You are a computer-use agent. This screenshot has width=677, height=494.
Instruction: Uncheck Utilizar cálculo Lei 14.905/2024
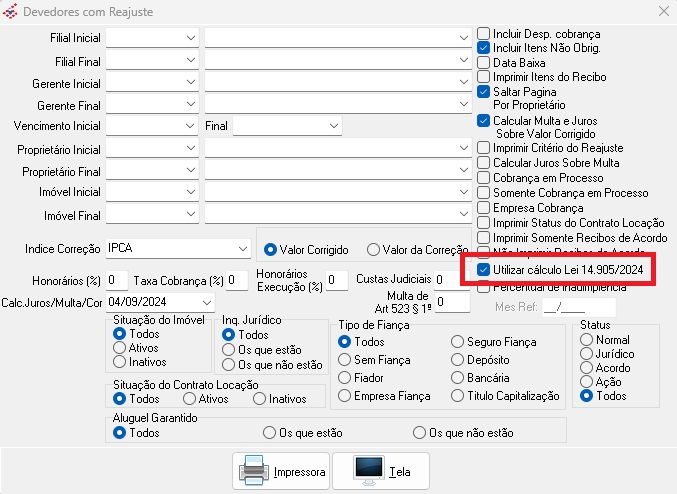[484, 270]
